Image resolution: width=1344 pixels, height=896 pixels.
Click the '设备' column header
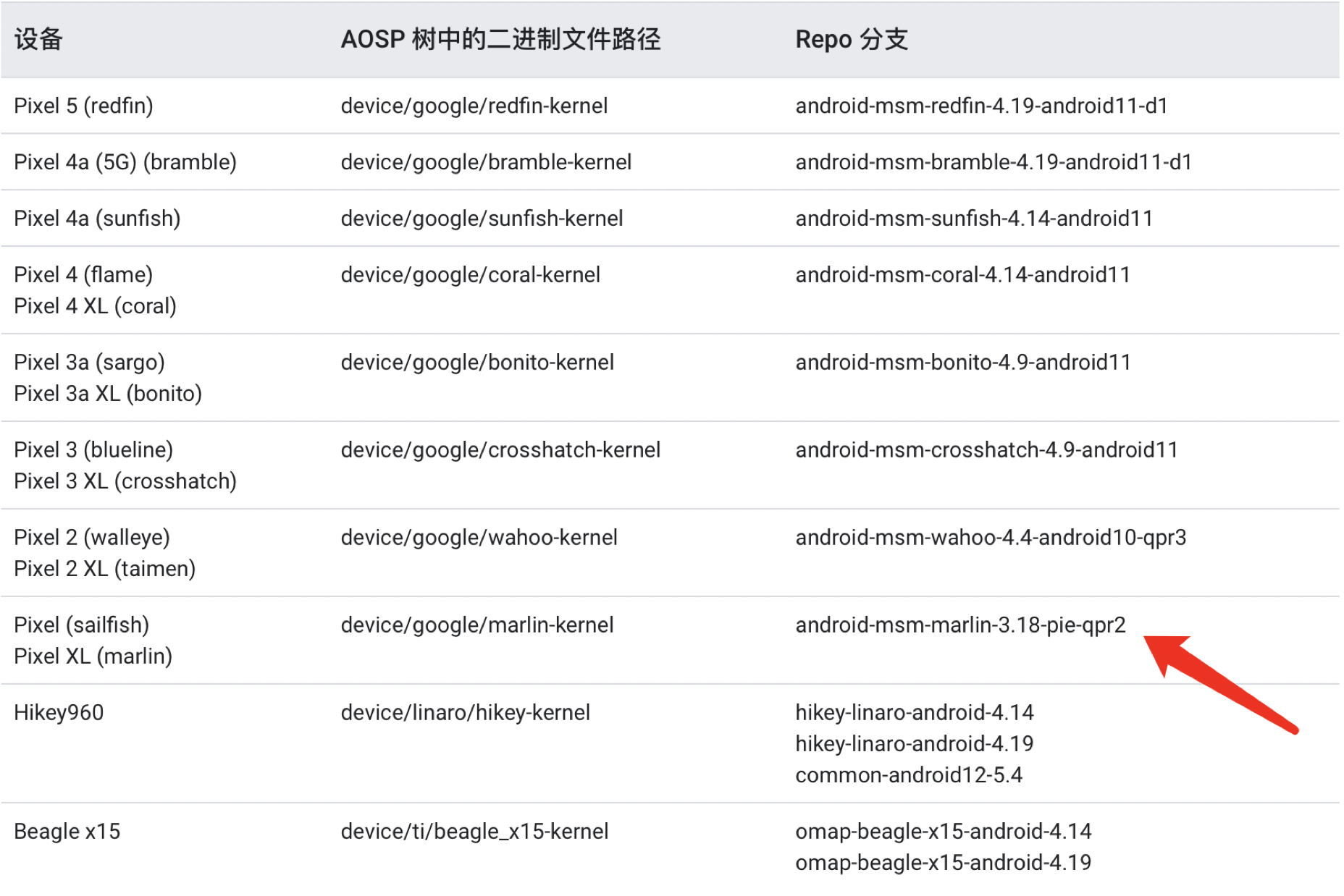pyautogui.click(x=38, y=39)
